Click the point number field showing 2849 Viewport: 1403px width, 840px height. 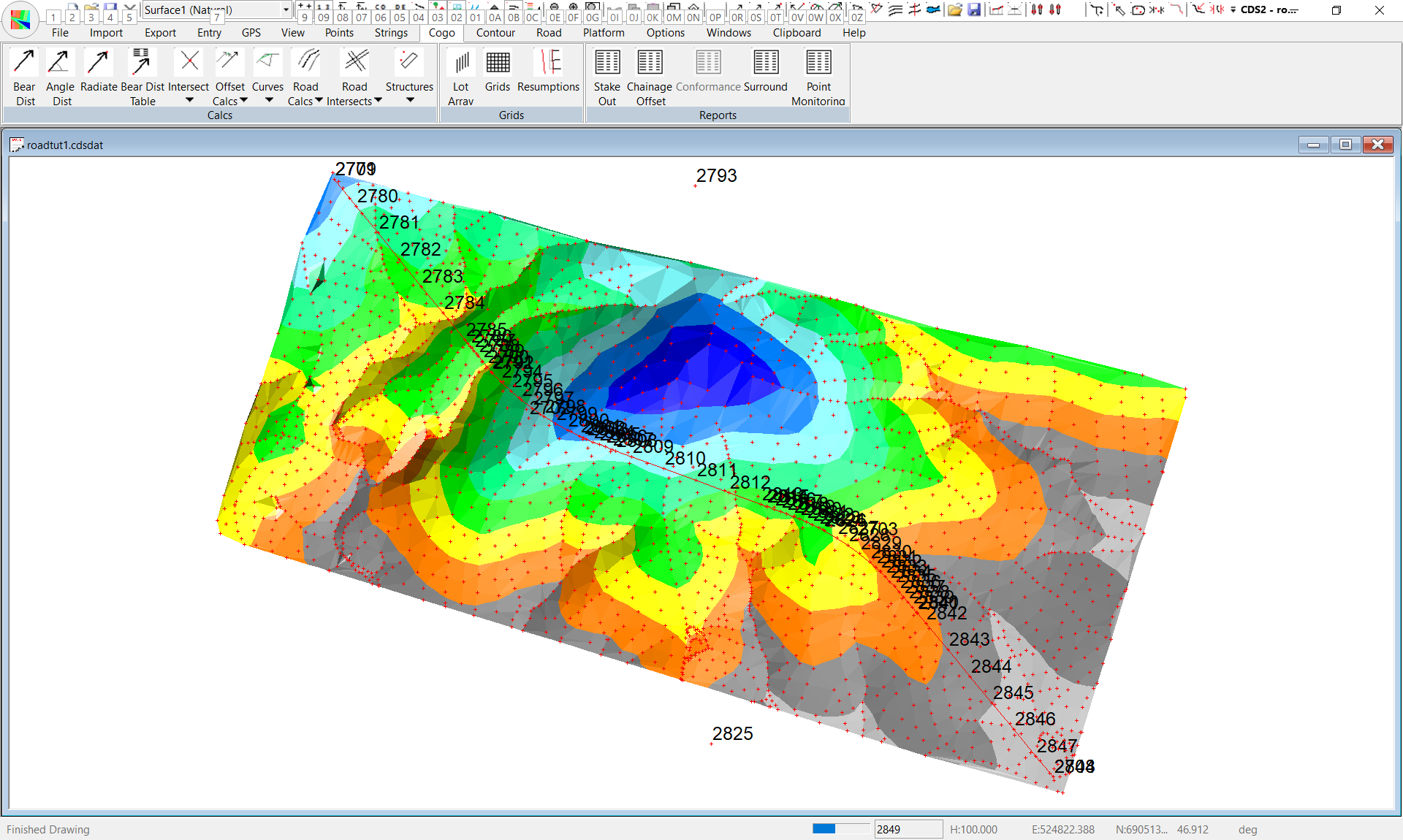[x=908, y=829]
